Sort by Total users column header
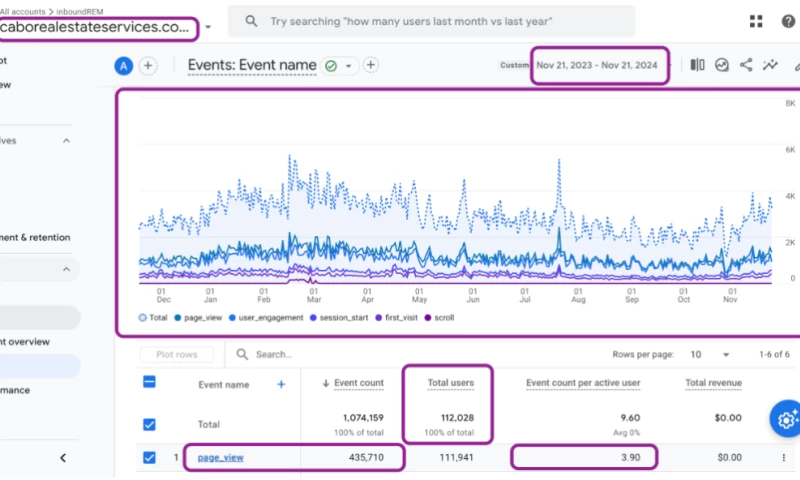The height and width of the screenshot is (480, 800). (x=451, y=383)
